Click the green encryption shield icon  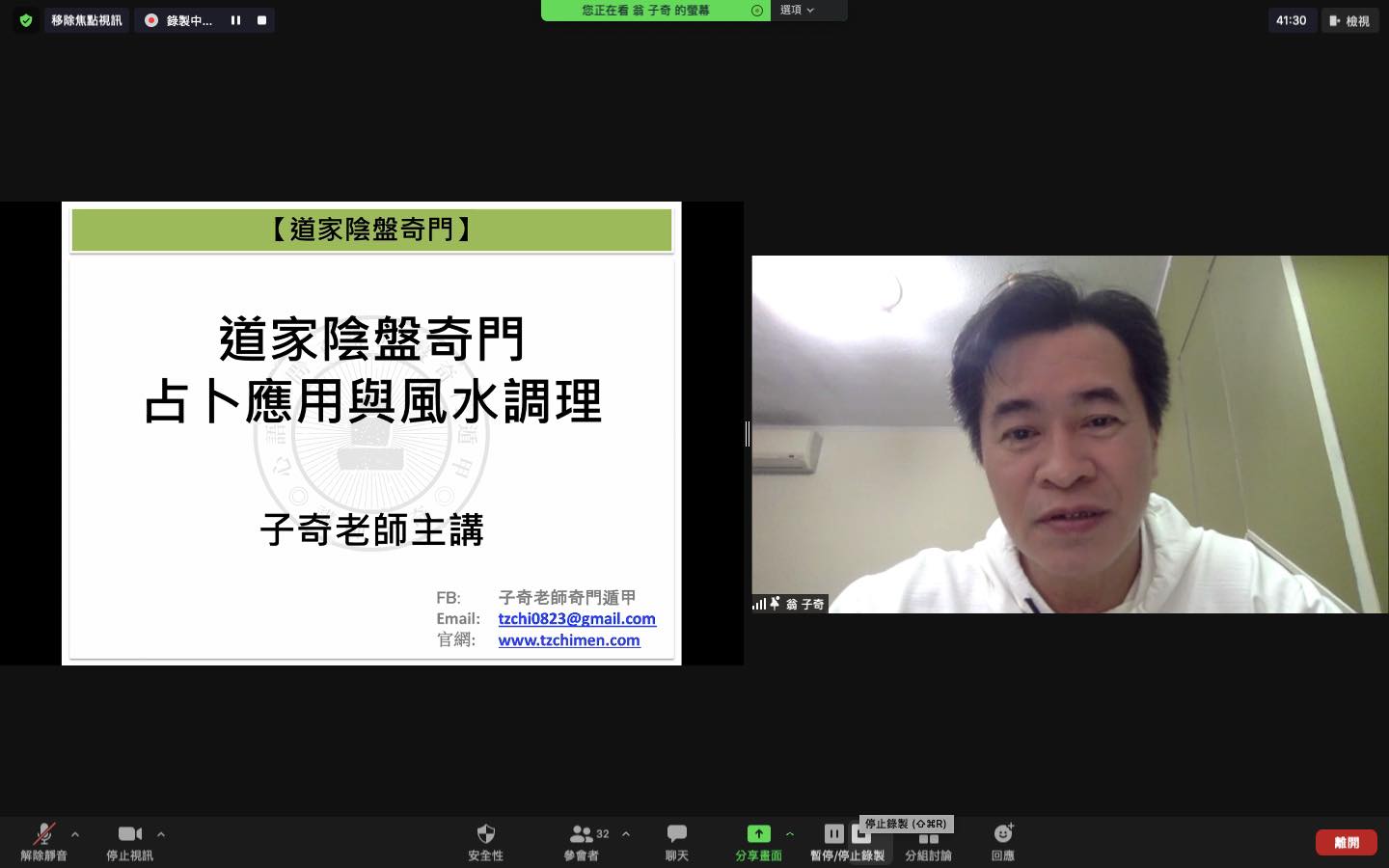[x=26, y=20]
